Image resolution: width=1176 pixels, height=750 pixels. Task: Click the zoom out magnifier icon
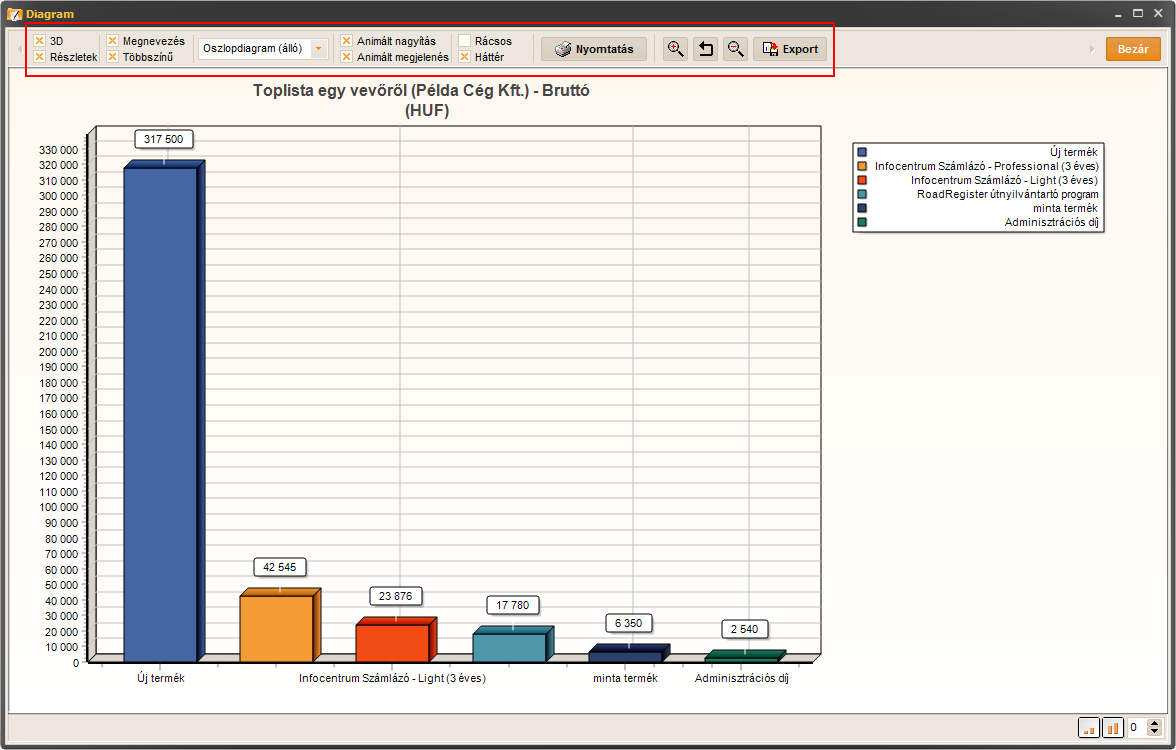click(736, 50)
